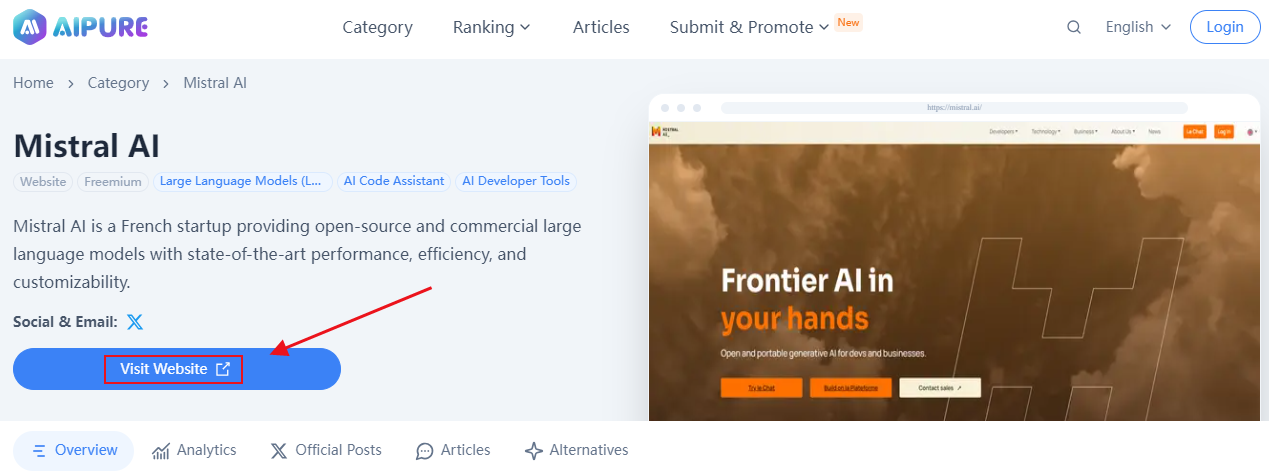Select the Analytics chart icon
The image size is (1269, 473).
click(x=161, y=451)
